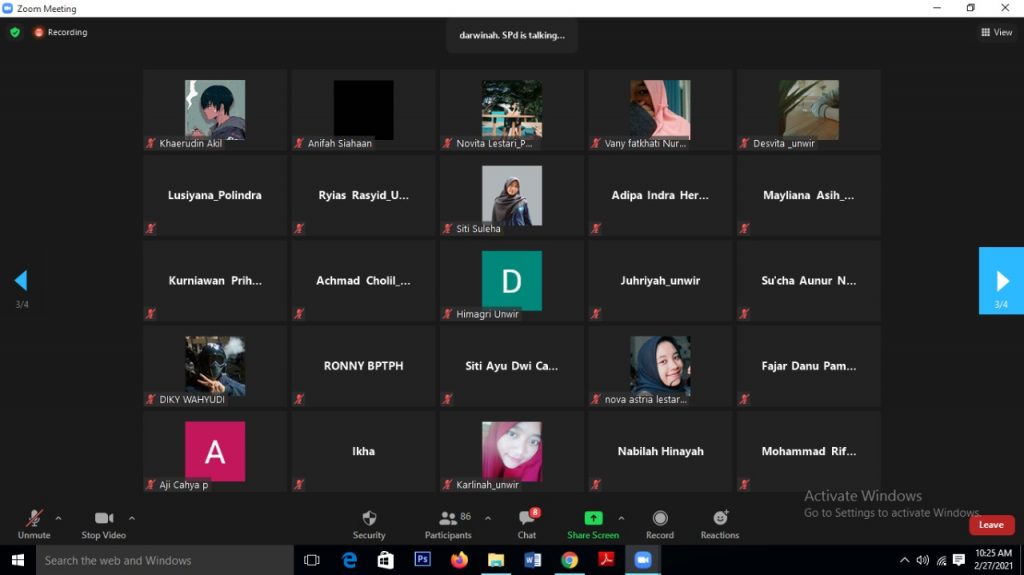The width and height of the screenshot is (1024, 575).
Task: Expand audio options arrow next to Unmute
Action: pyautogui.click(x=58, y=518)
